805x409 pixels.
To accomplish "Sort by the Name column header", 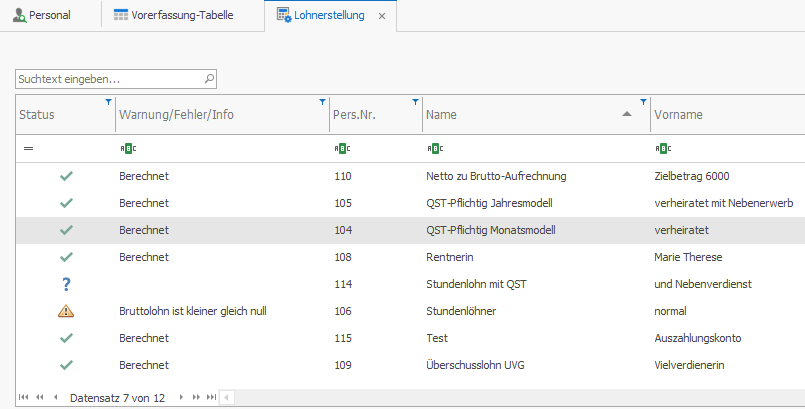I will click(520, 115).
